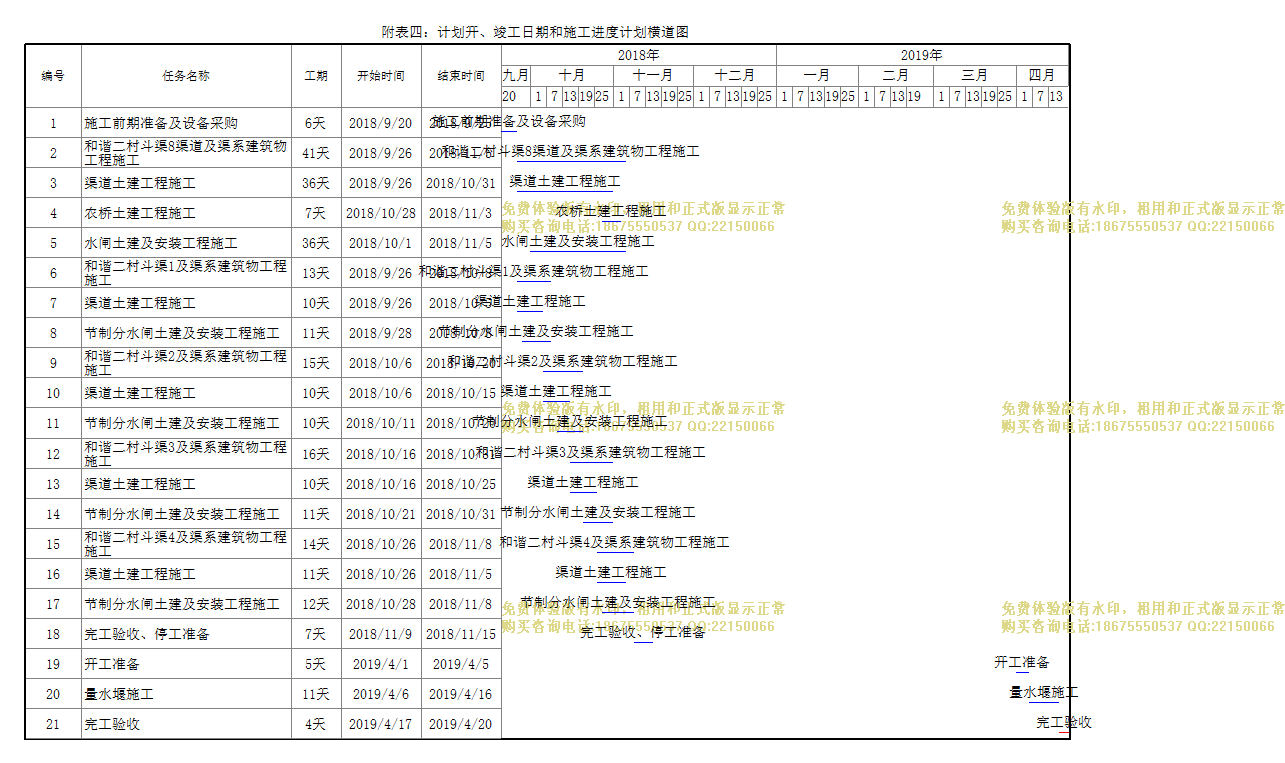Select task name cell '量水堰施工' in row 20
Viewport: 1285px width, 763px height.
[x=186, y=694]
